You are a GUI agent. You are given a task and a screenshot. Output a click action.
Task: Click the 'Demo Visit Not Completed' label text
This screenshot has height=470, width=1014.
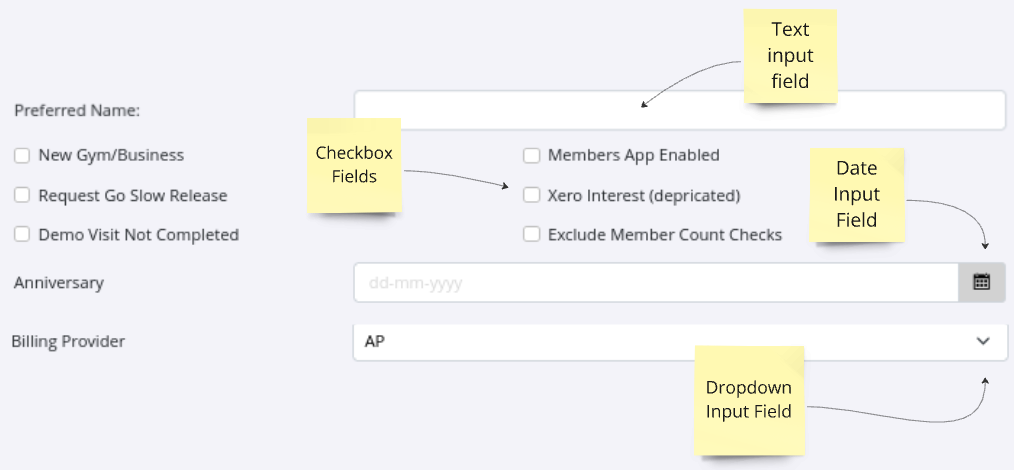point(138,235)
